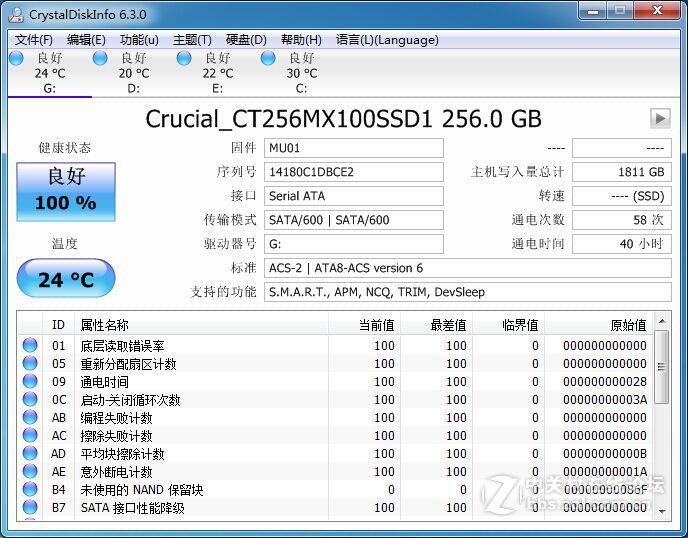Select the 编程失败计数 attribute name
This screenshot has width=688, height=538.
[116, 418]
